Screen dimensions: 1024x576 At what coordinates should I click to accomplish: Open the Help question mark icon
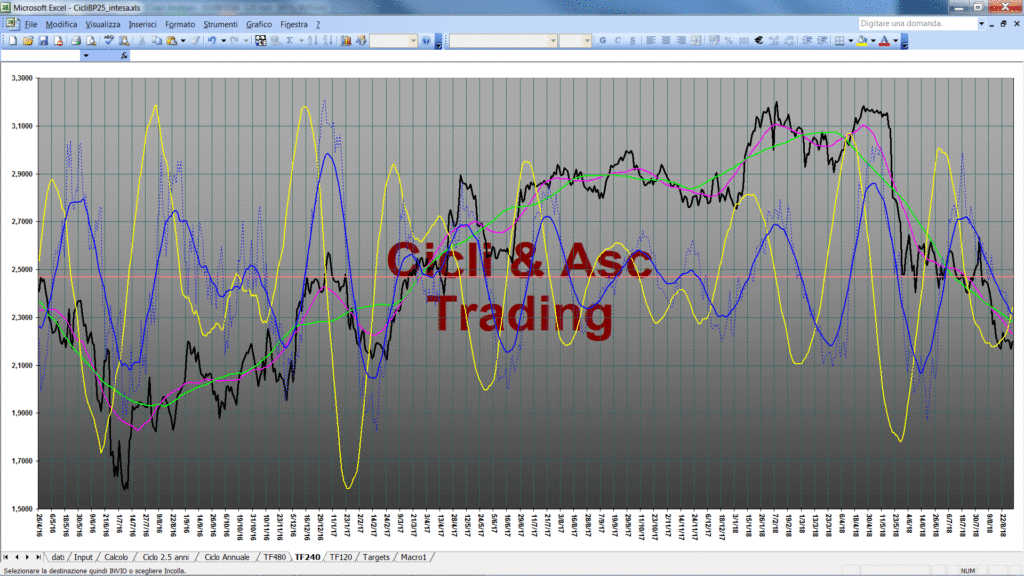click(x=426, y=40)
